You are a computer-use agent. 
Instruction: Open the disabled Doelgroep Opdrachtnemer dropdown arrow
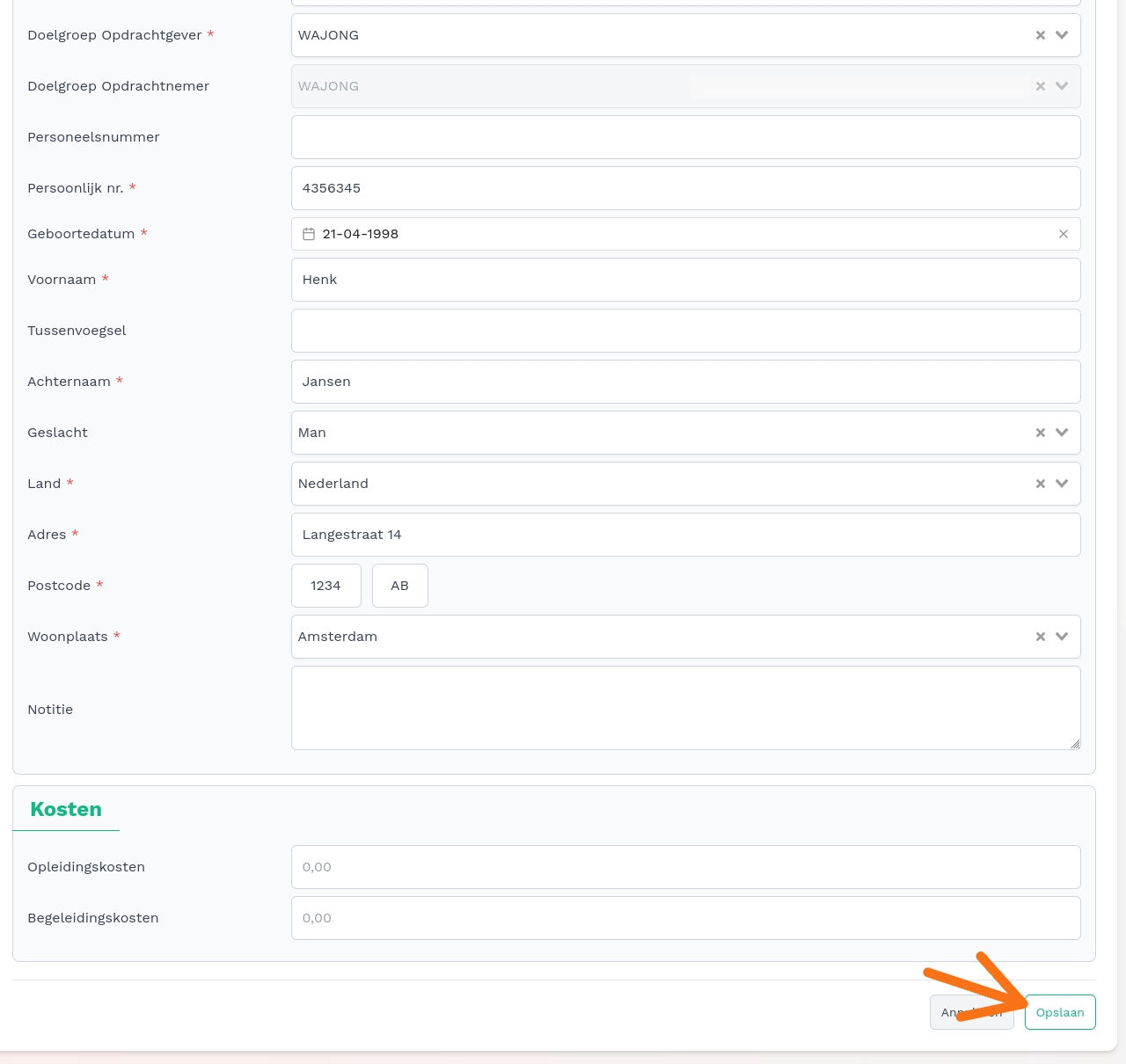(1062, 86)
